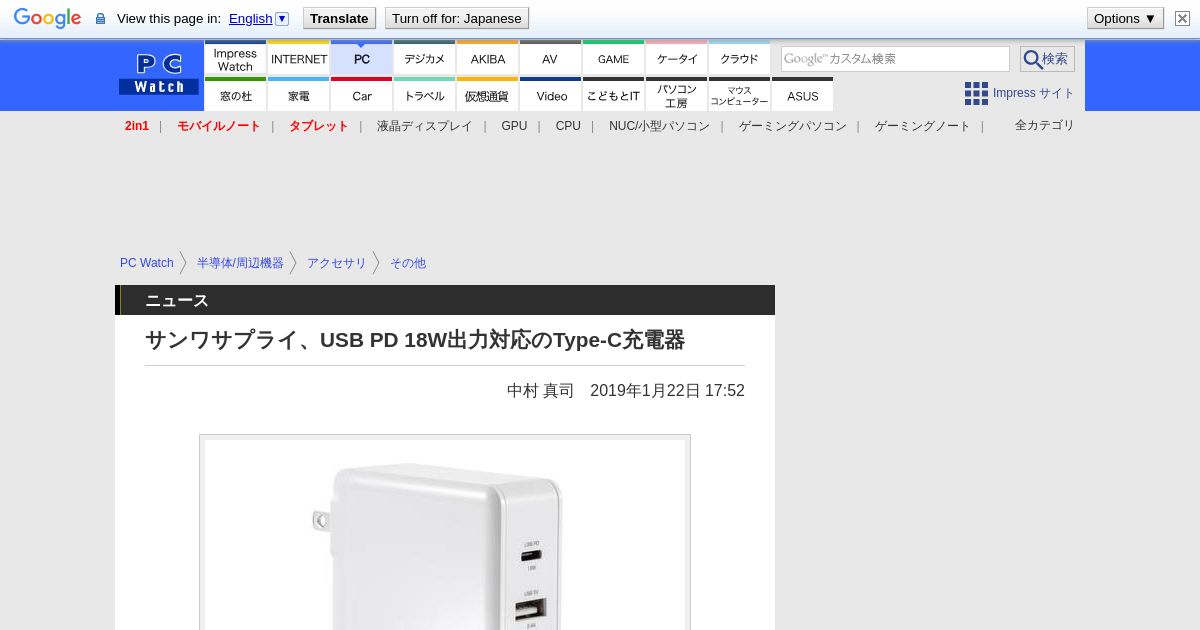Open the ASUS tab
The width and height of the screenshot is (1200, 630).
coord(802,95)
